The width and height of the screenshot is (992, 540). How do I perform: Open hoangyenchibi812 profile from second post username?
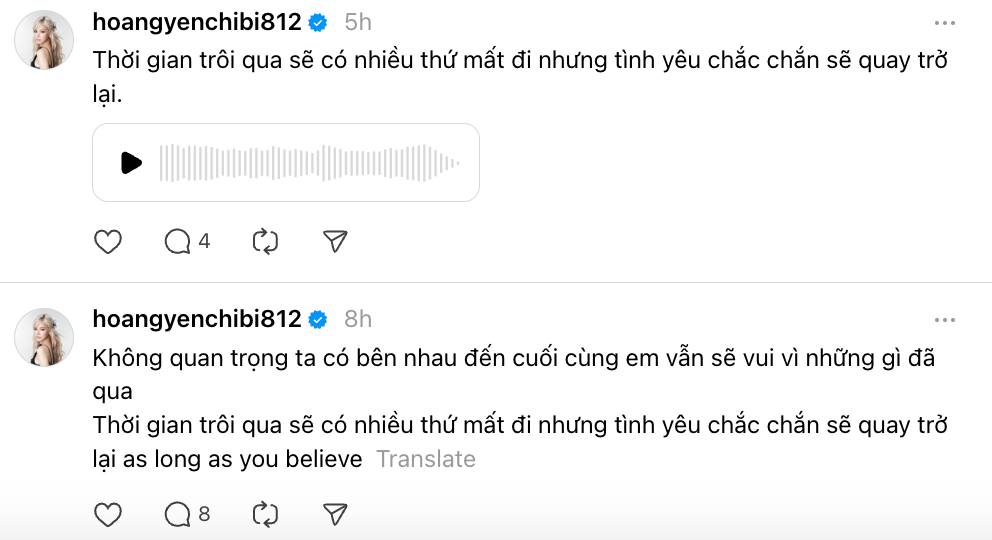coord(196,319)
